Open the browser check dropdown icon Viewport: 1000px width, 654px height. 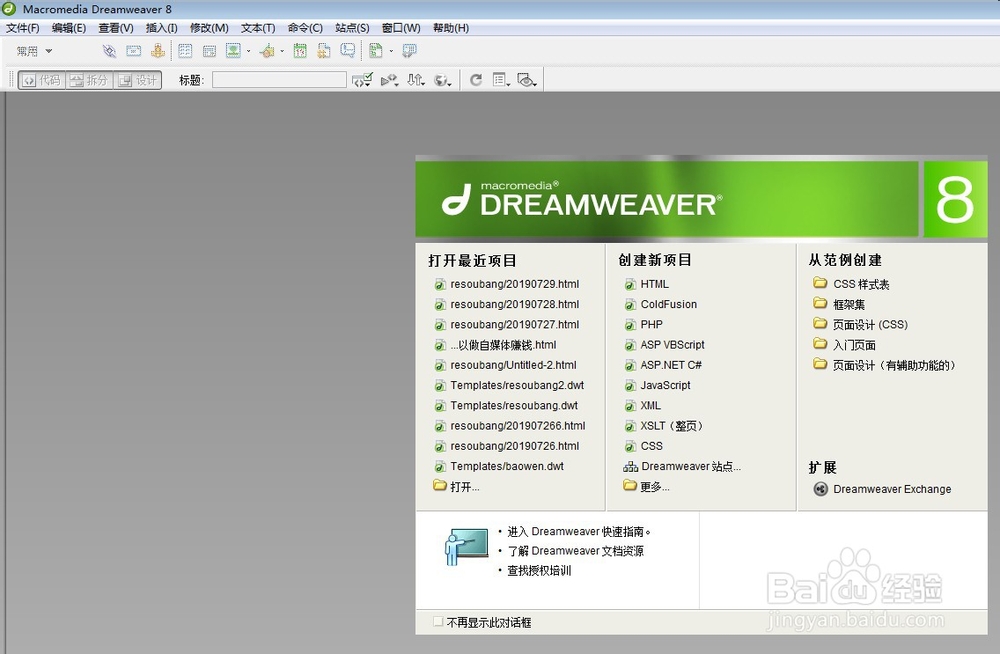tap(390, 80)
